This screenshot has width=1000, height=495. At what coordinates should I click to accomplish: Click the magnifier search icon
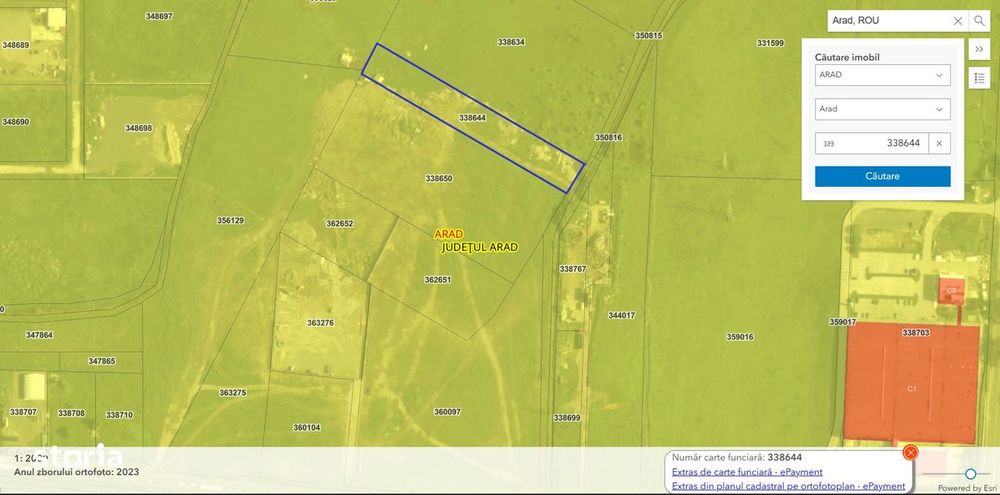(979, 21)
